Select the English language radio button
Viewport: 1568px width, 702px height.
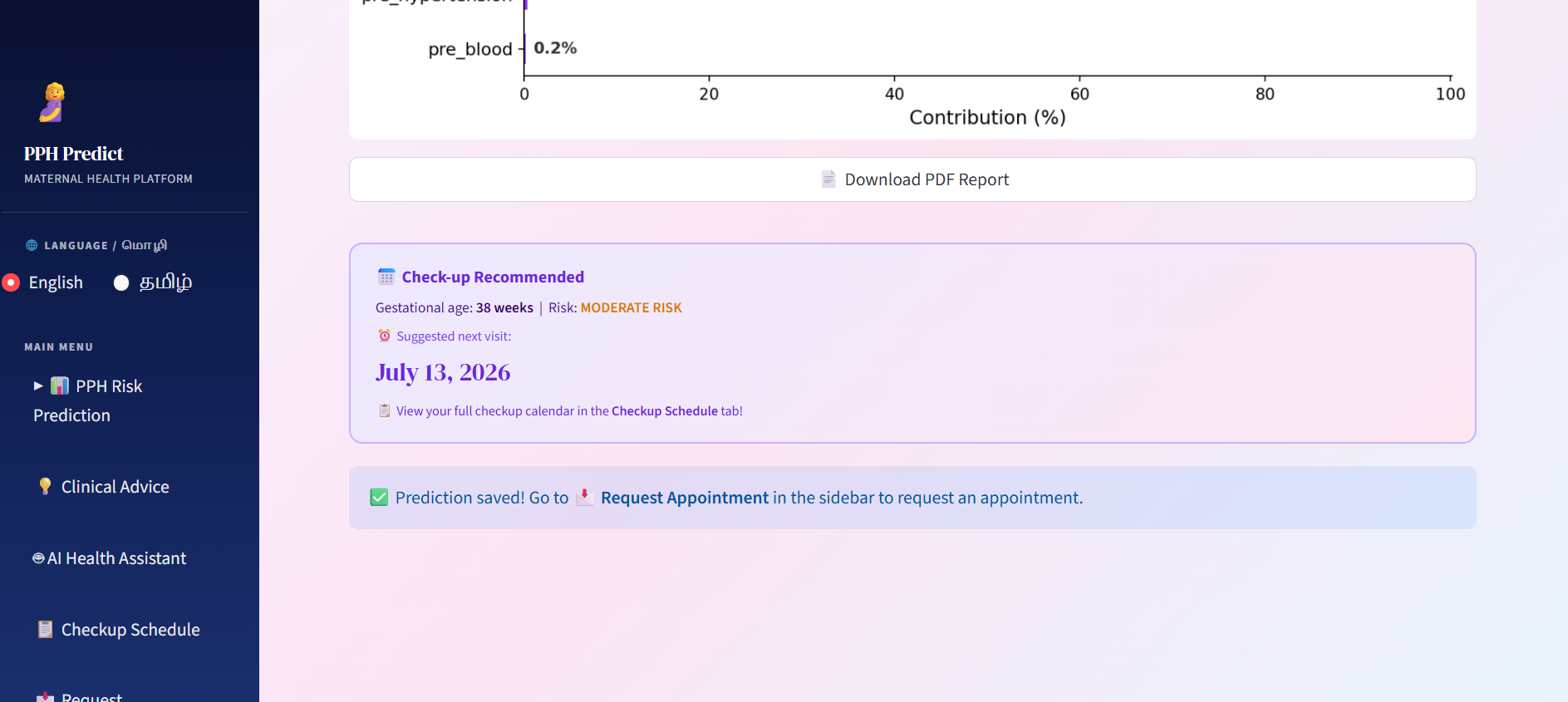tap(11, 282)
